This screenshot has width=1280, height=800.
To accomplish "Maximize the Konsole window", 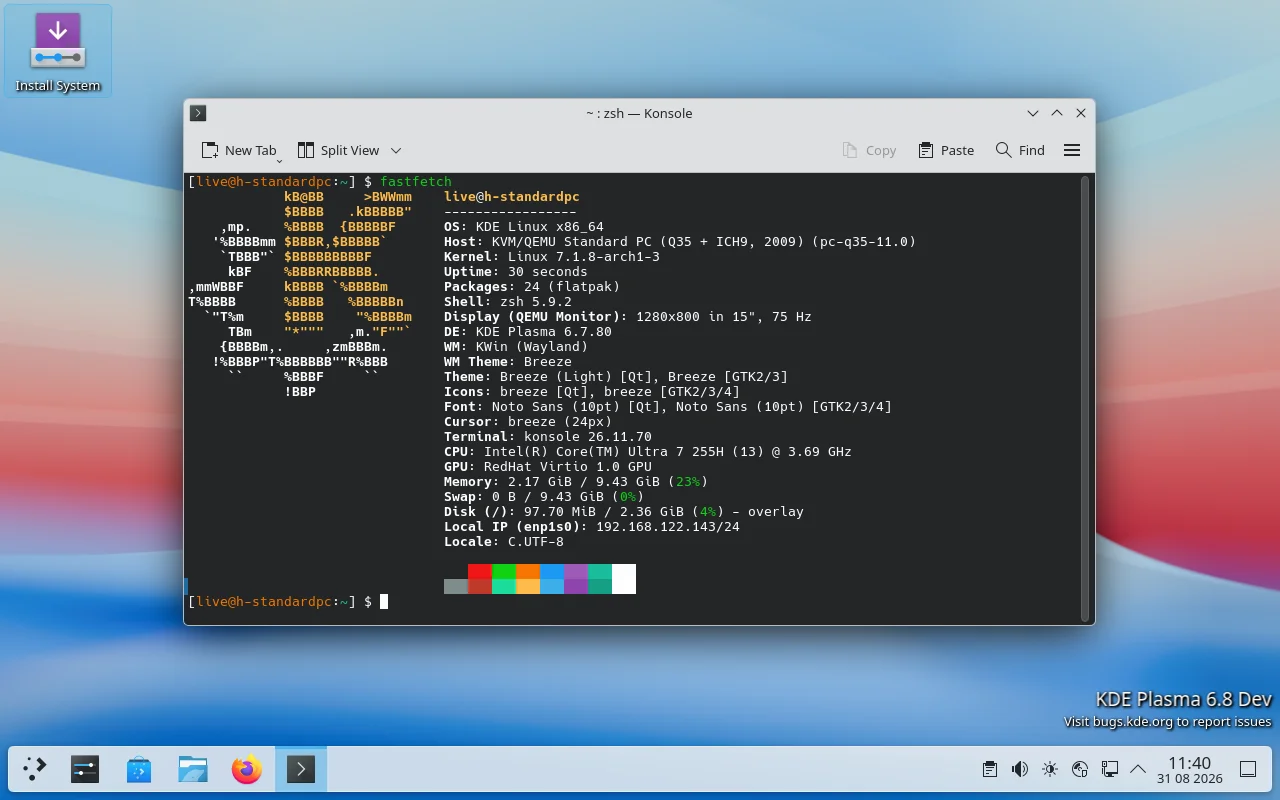I will (1057, 113).
